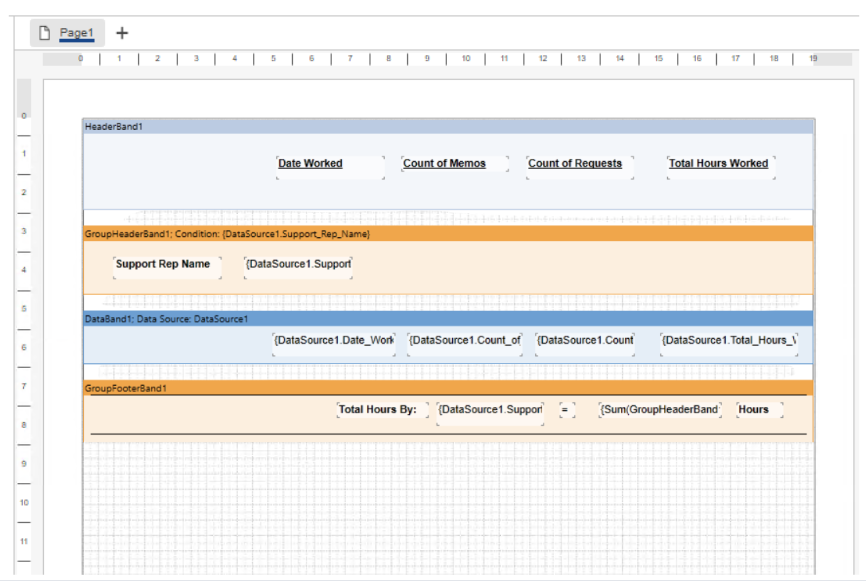Click the DataSource1.Date_Work data field
The image size is (866, 581).
[x=334, y=341]
